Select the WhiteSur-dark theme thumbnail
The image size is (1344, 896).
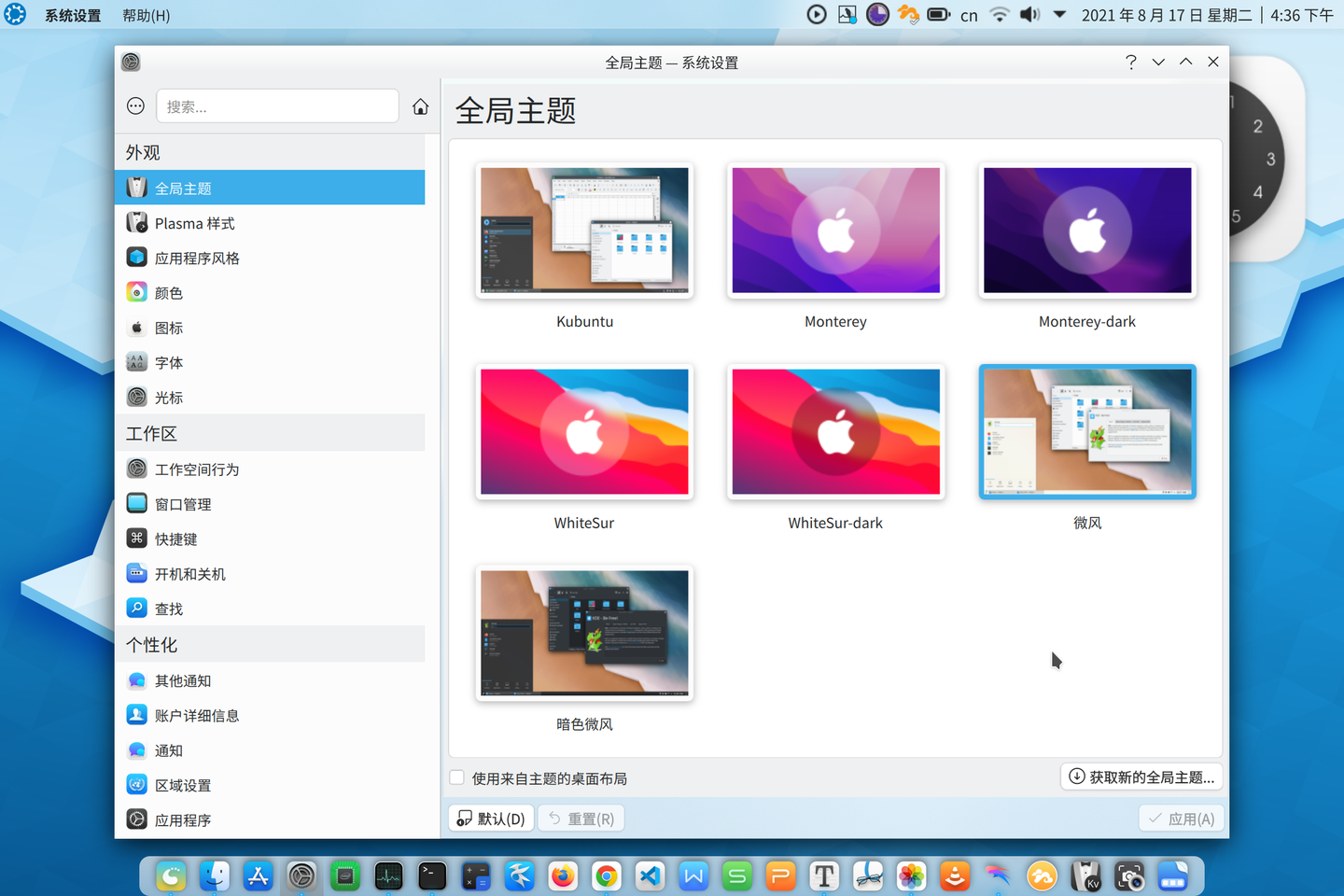835,432
